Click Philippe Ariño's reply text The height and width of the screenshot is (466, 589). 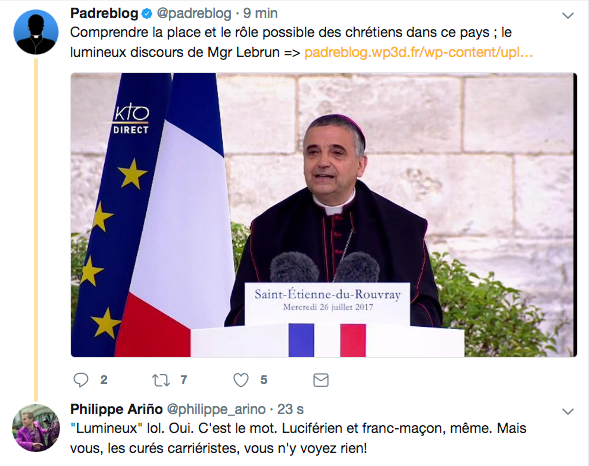(298, 438)
